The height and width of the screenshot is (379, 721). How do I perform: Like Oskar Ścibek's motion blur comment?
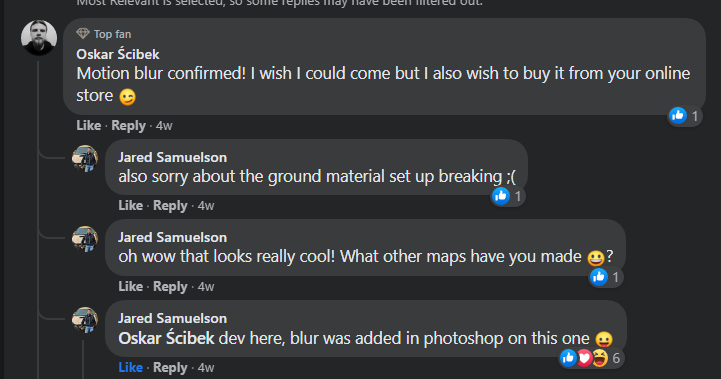(89, 126)
